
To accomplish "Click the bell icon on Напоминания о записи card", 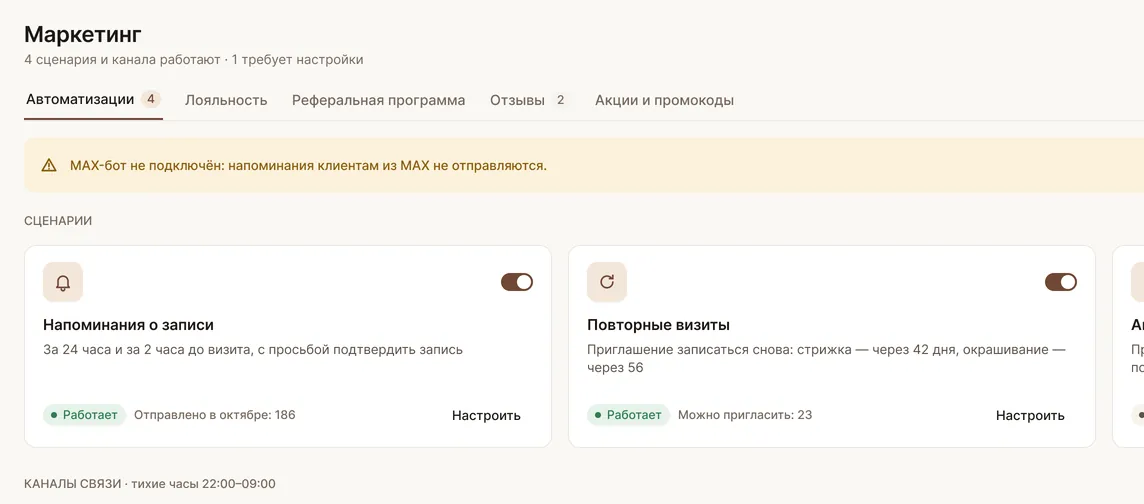I will 63,282.
